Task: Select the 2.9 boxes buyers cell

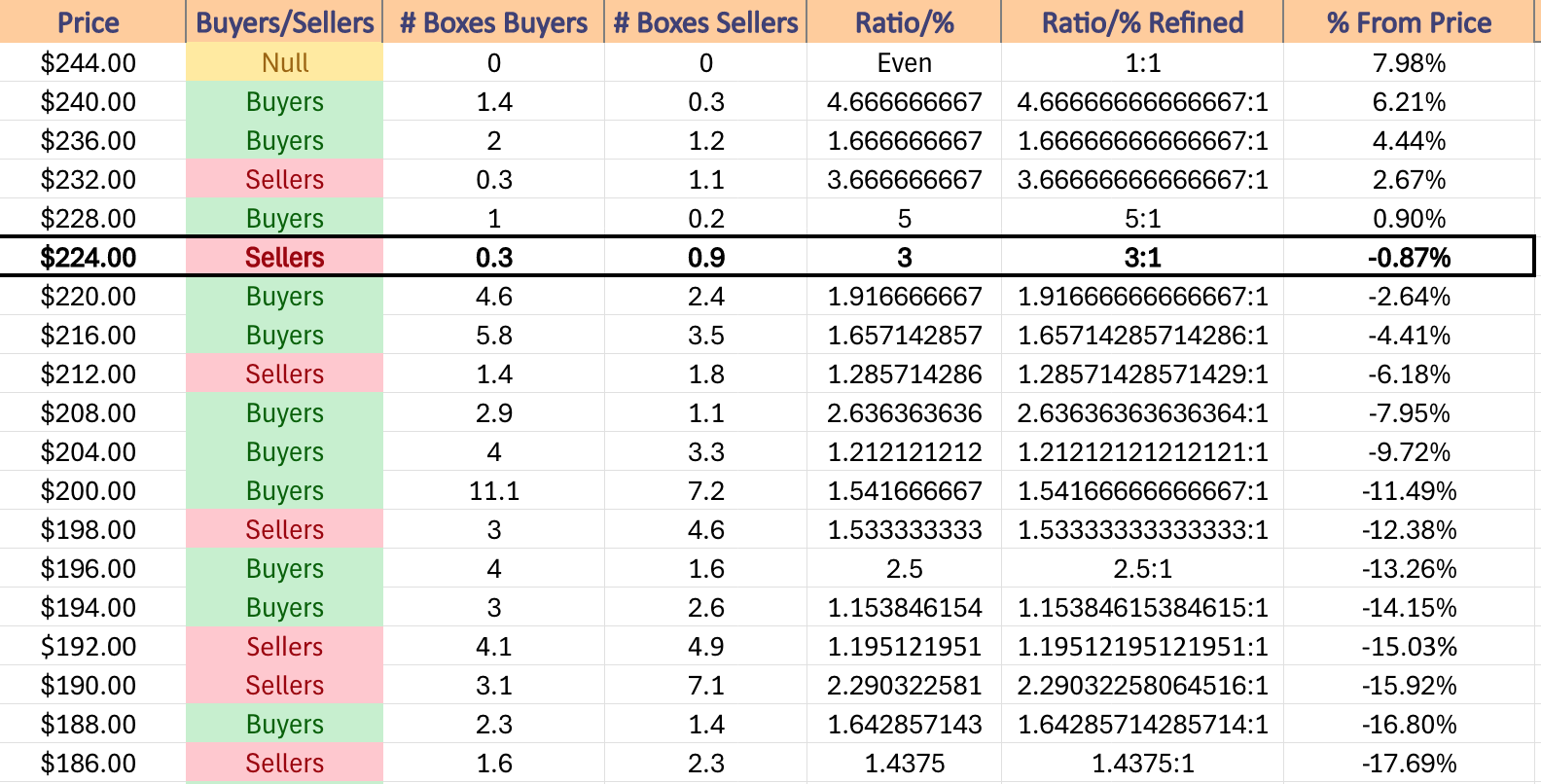Action: (x=494, y=413)
